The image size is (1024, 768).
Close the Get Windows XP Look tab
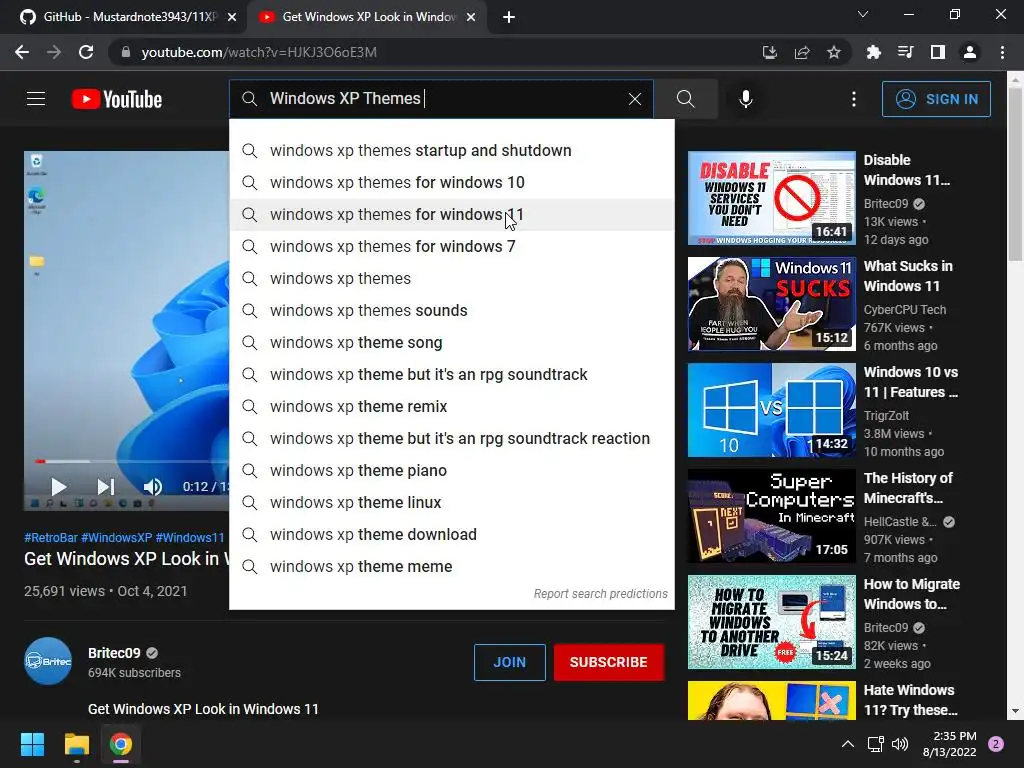(x=471, y=18)
